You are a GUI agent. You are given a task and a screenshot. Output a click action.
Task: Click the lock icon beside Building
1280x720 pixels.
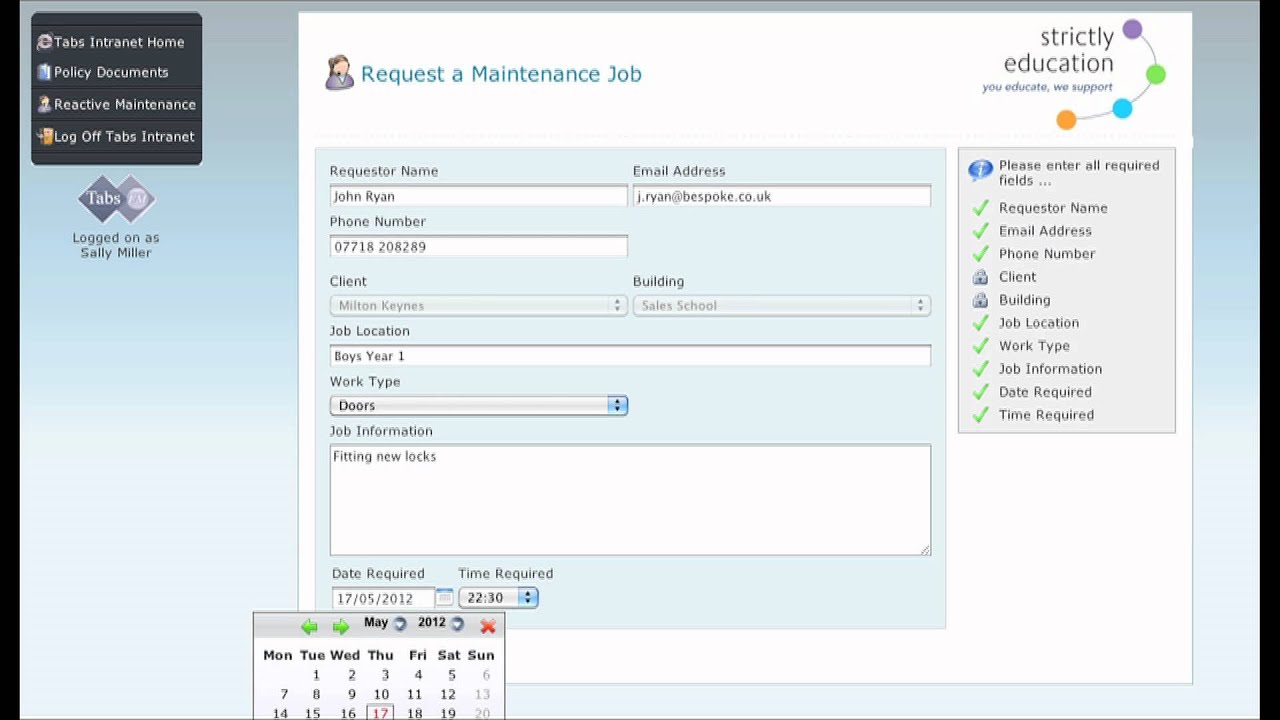point(980,300)
